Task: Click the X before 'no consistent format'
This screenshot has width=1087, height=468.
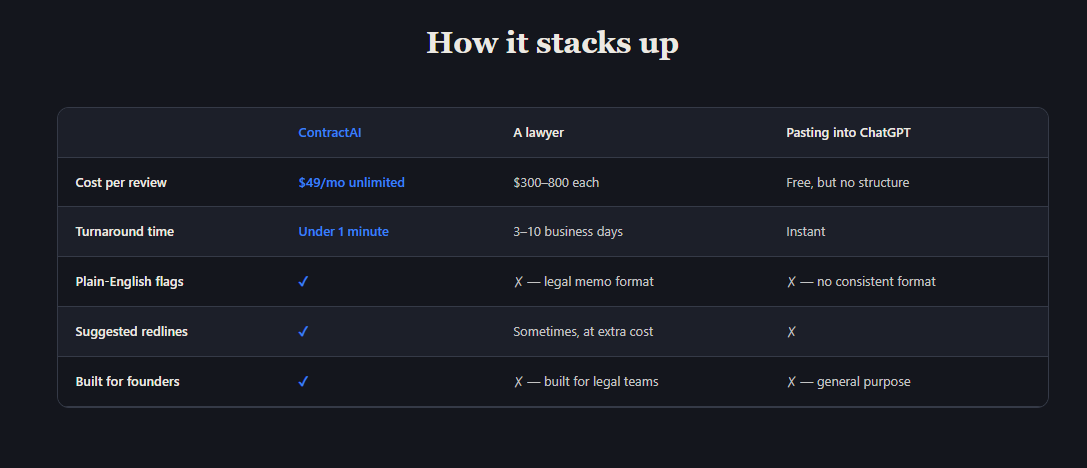Action: click(791, 281)
